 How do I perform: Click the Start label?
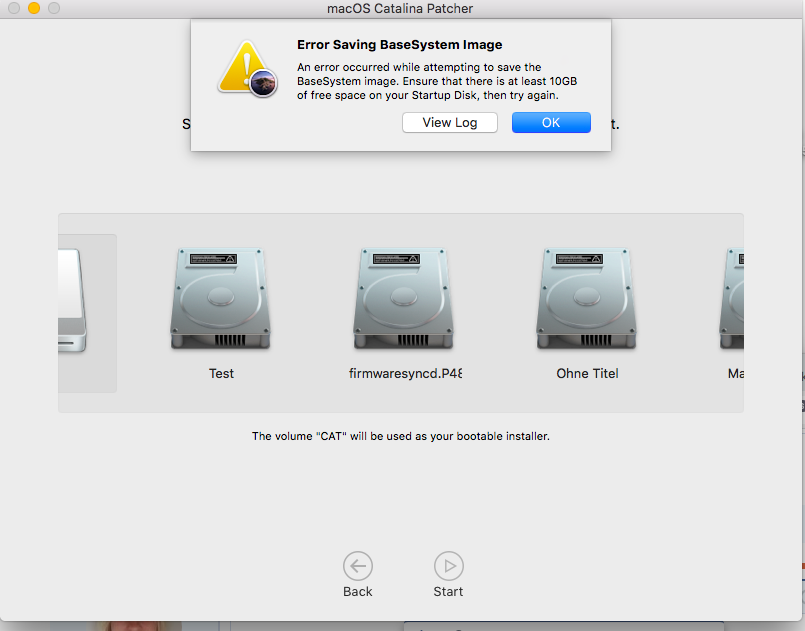tap(448, 591)
